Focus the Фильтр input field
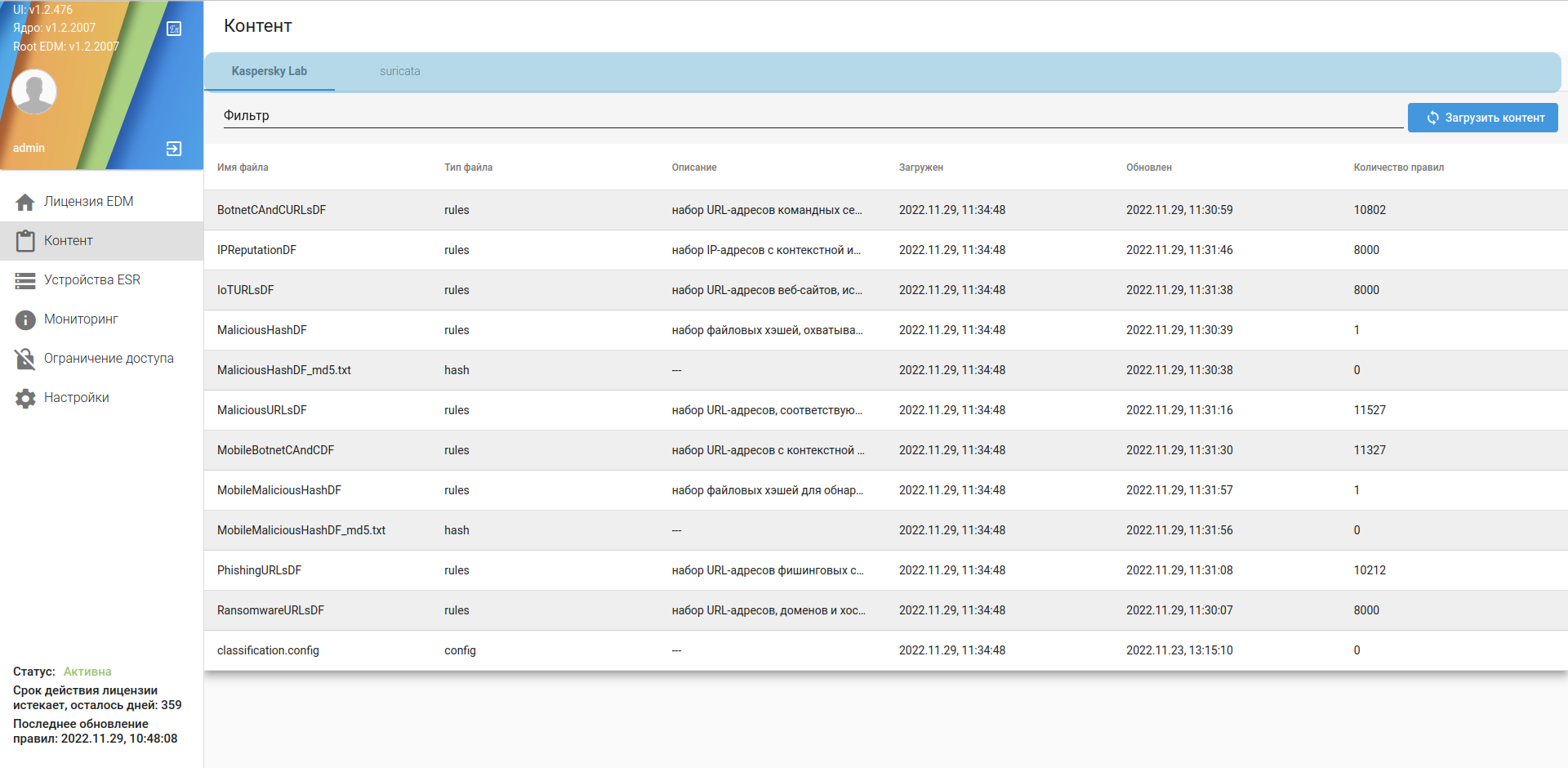Viewport: 1568px width, 768px height. pos(813,116)
